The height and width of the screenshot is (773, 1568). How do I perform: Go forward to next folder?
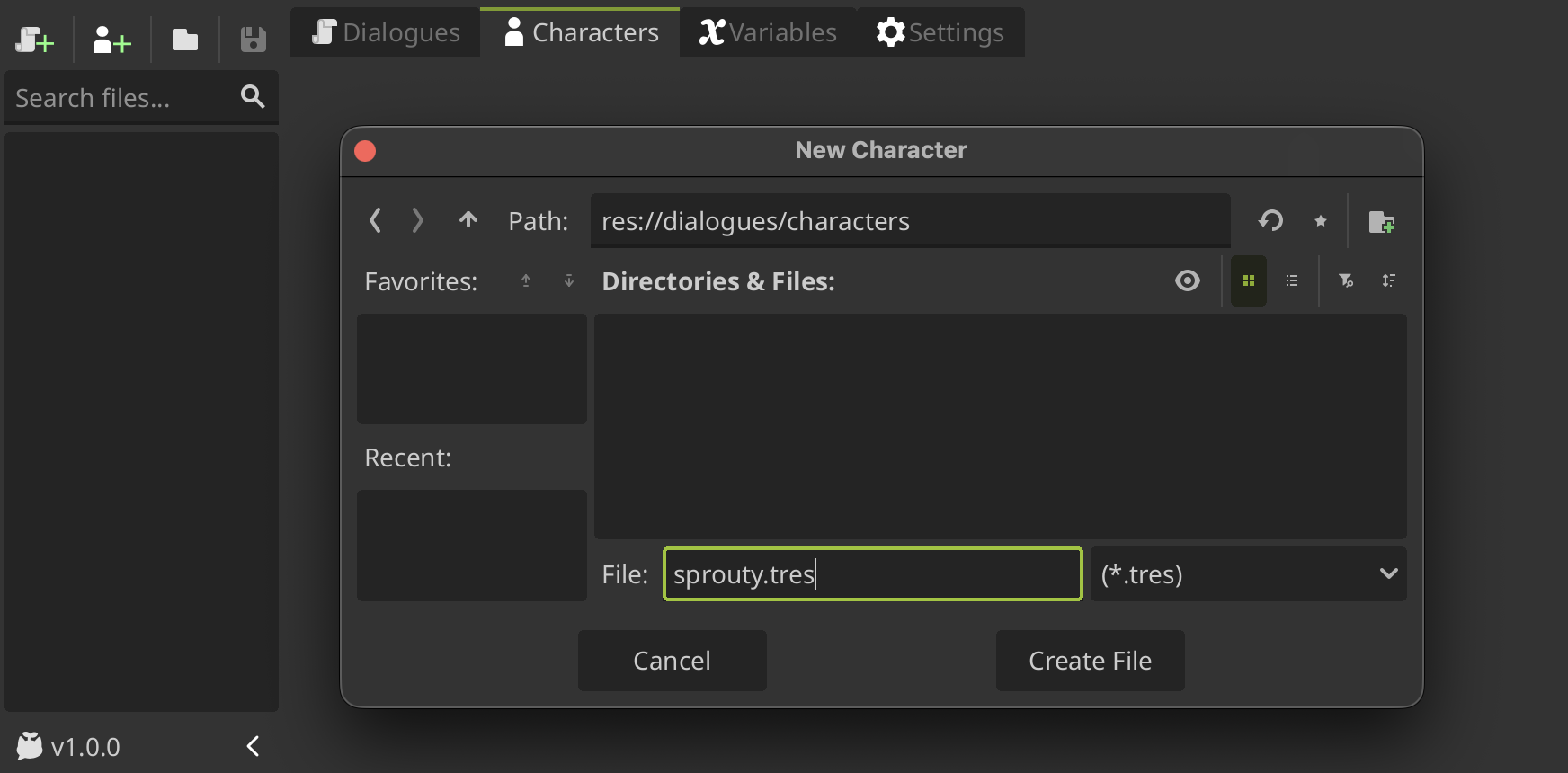(418, 220)
